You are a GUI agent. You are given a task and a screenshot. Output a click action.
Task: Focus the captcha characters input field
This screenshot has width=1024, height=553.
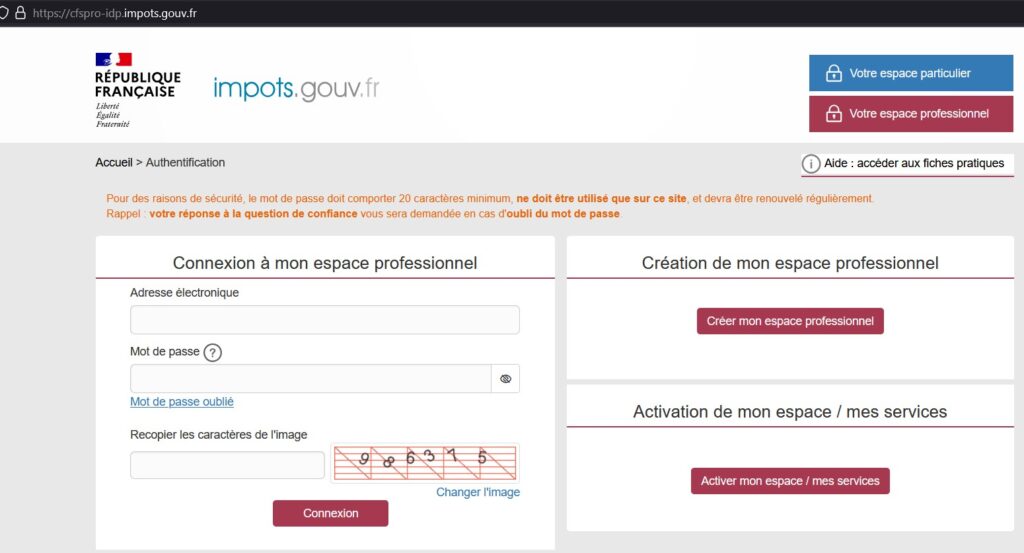pos(227,465)
